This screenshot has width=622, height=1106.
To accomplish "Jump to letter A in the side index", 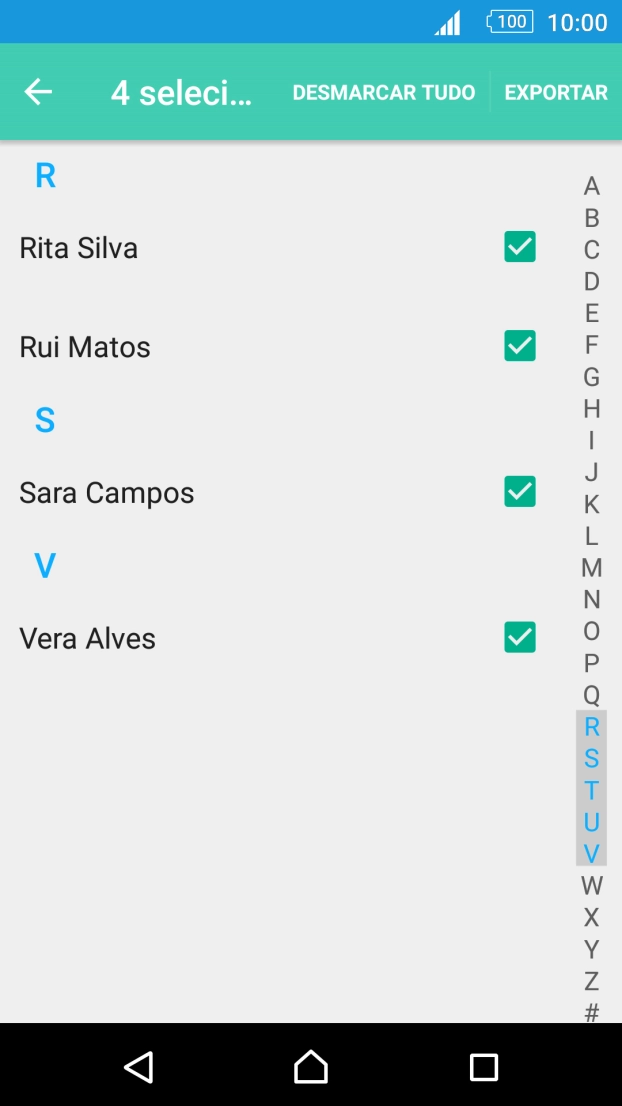I will point(593,185).
